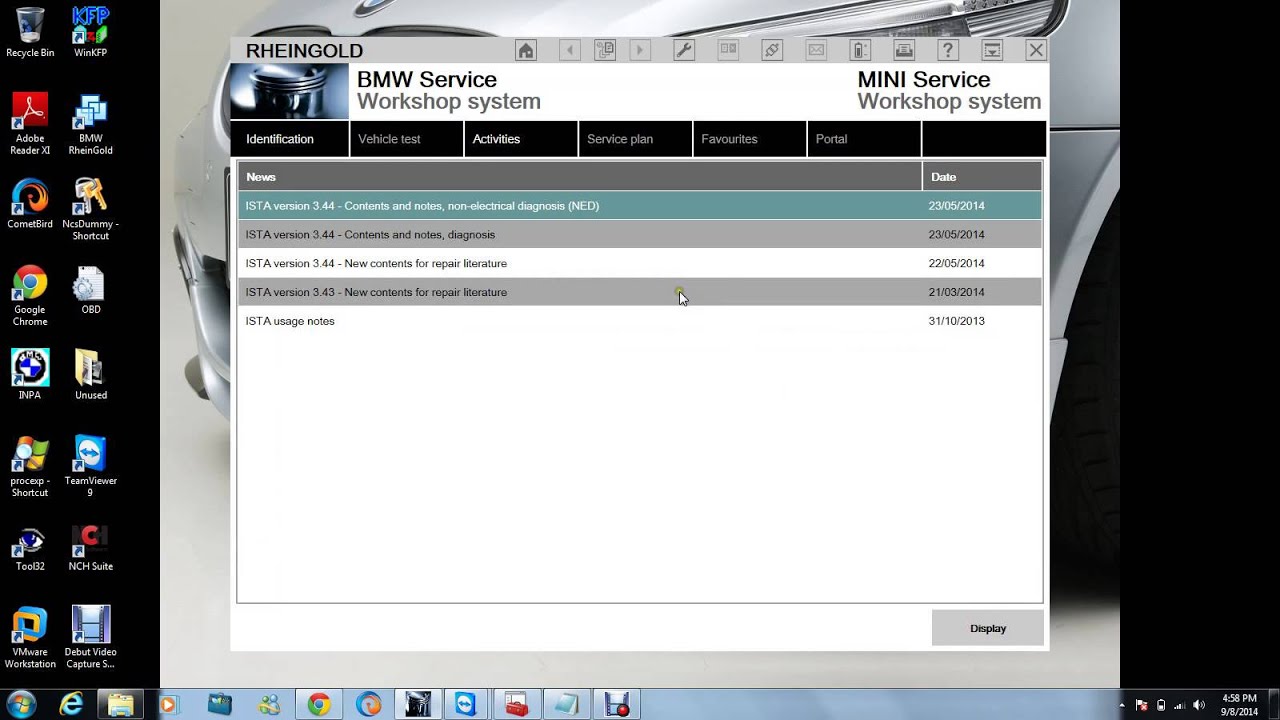1280x720 pixels.
Task: Open help with the question mark icon
Action: point(948,50)
